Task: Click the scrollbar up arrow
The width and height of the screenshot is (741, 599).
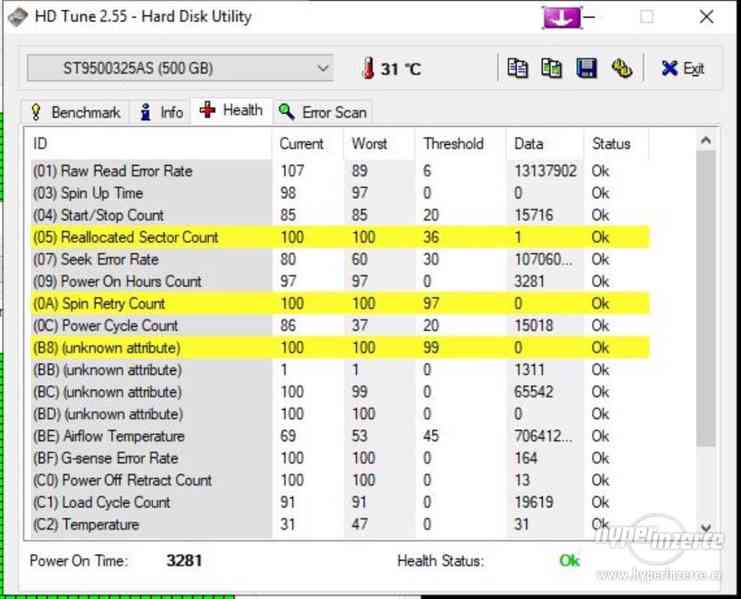Action: coord(706,140)
